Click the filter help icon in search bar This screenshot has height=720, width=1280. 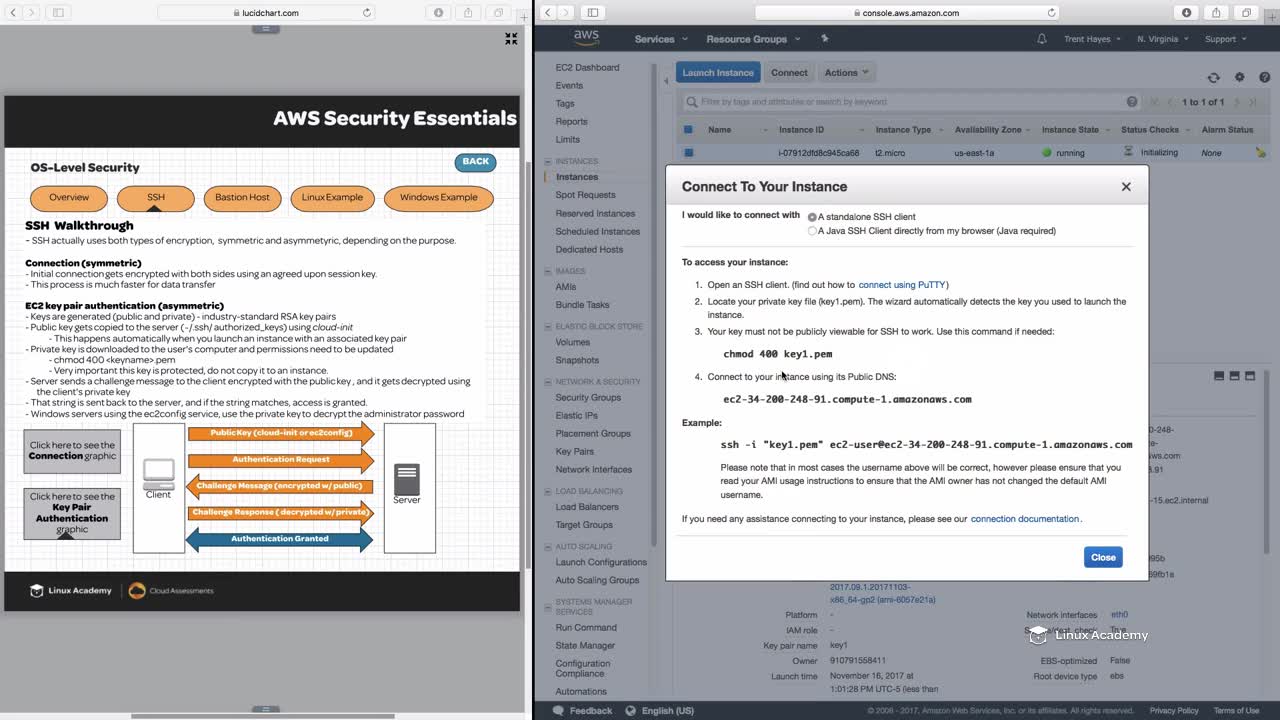click(x=1132, y=102)
